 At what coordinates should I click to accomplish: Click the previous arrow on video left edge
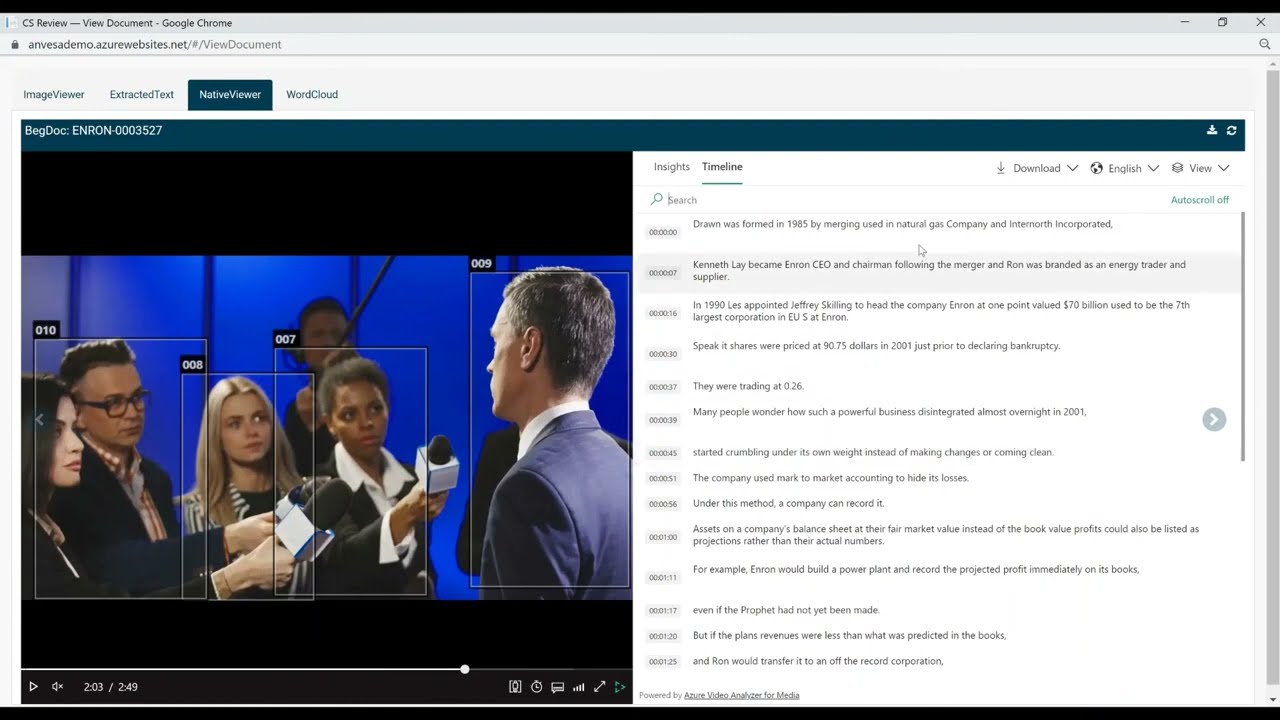click(x=40, y=419)
